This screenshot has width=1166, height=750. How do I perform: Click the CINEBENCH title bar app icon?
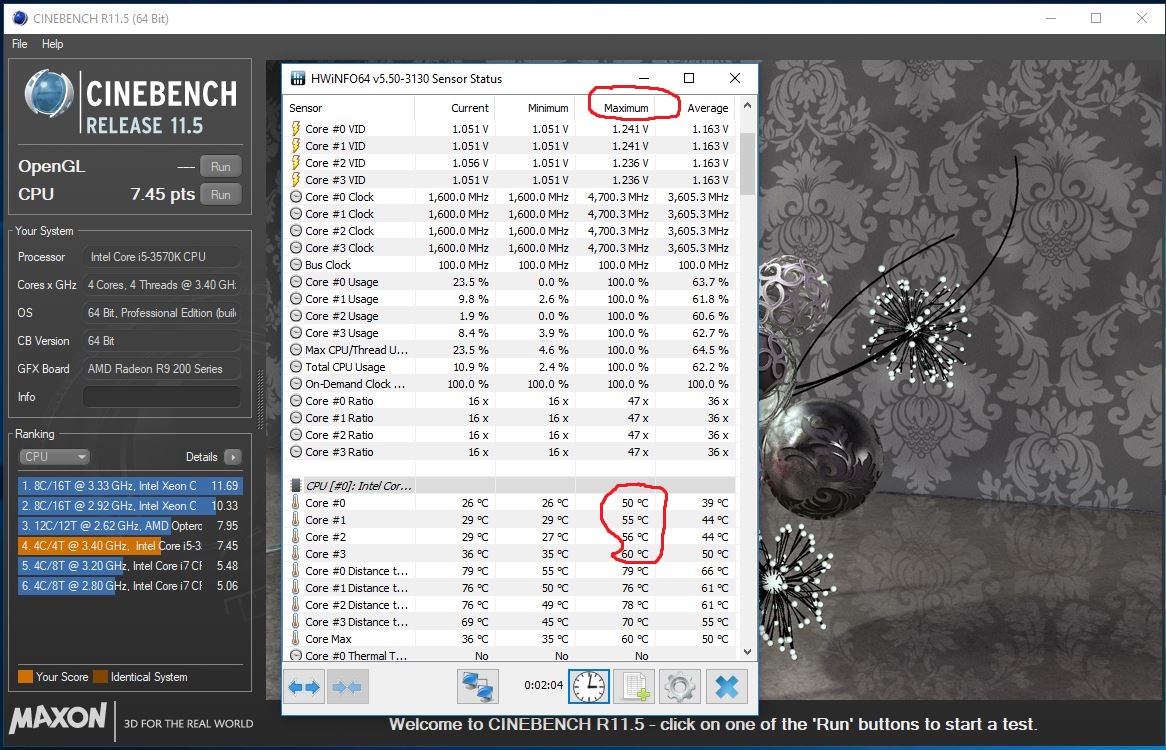19,19
